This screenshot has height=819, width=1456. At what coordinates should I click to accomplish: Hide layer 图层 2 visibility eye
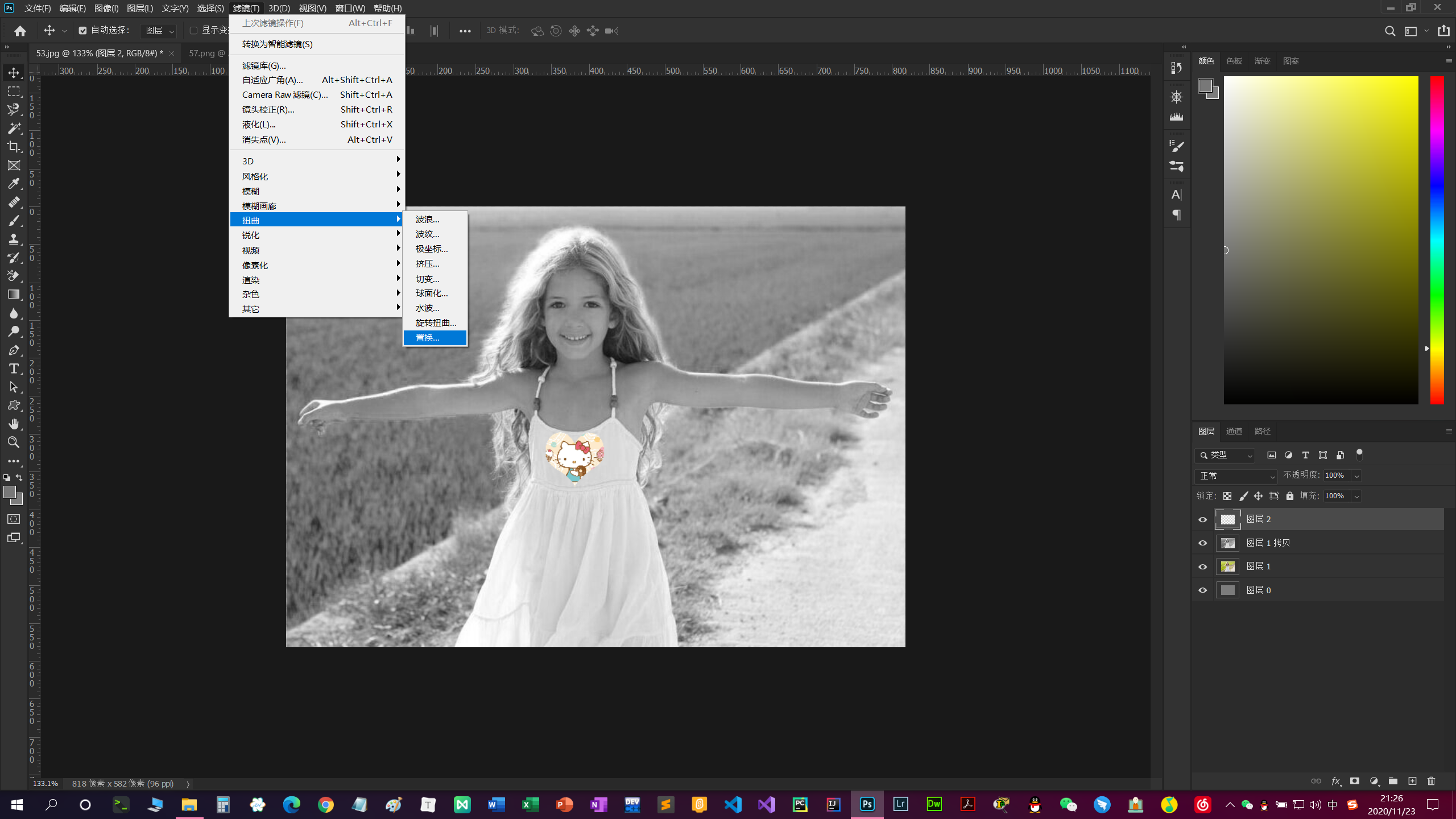pos(1202,519)
